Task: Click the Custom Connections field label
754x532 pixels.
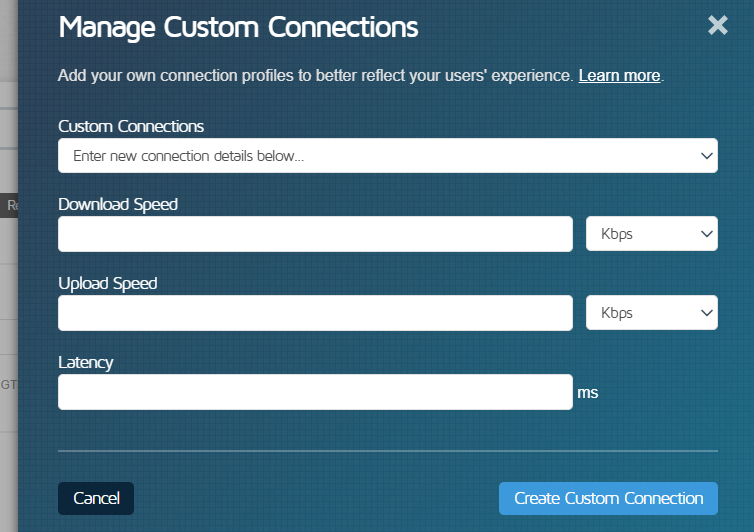Action: pyautogui.click(x=131, y=126)
